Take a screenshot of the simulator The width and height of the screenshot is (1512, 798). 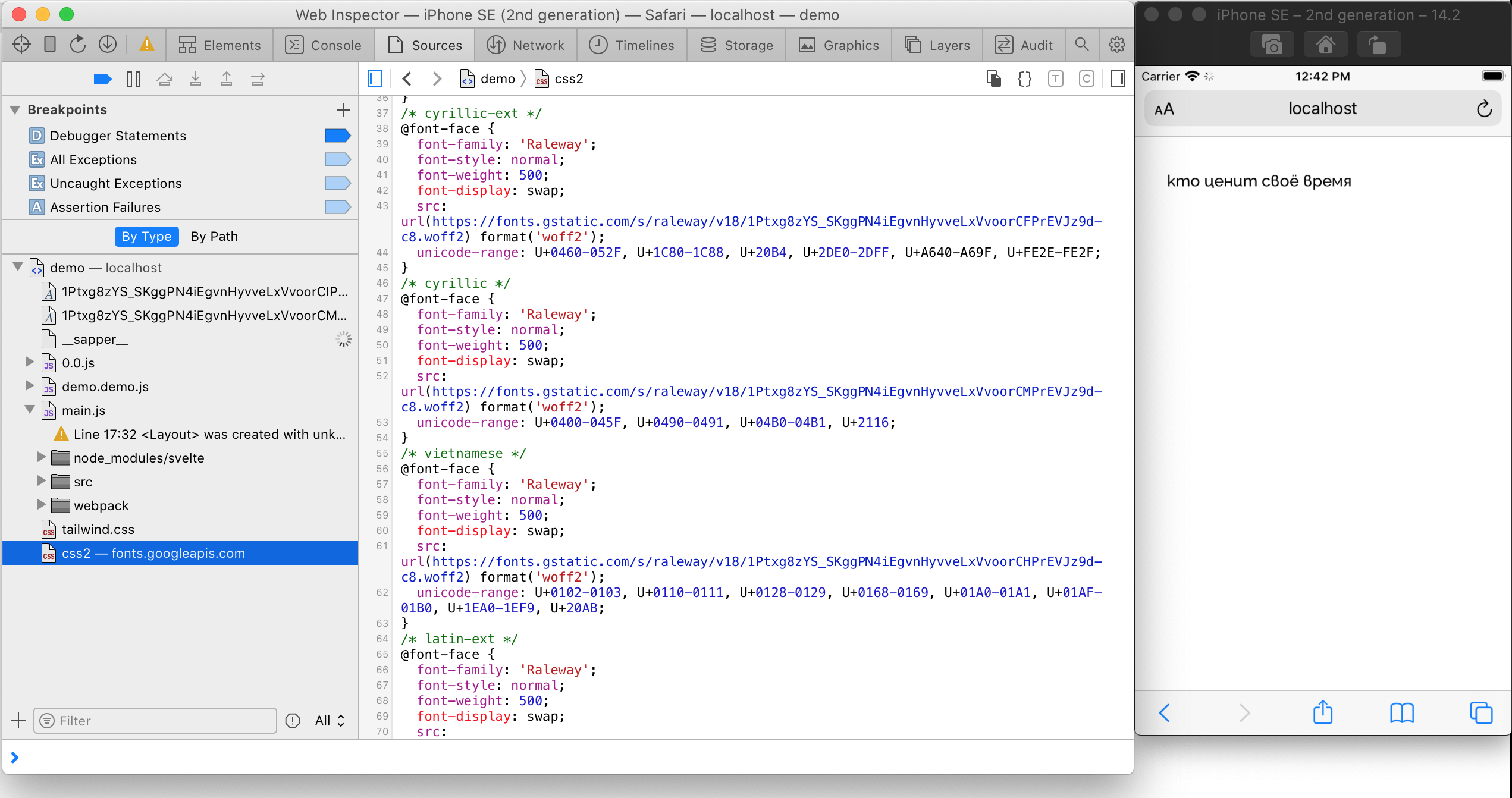1272,43
